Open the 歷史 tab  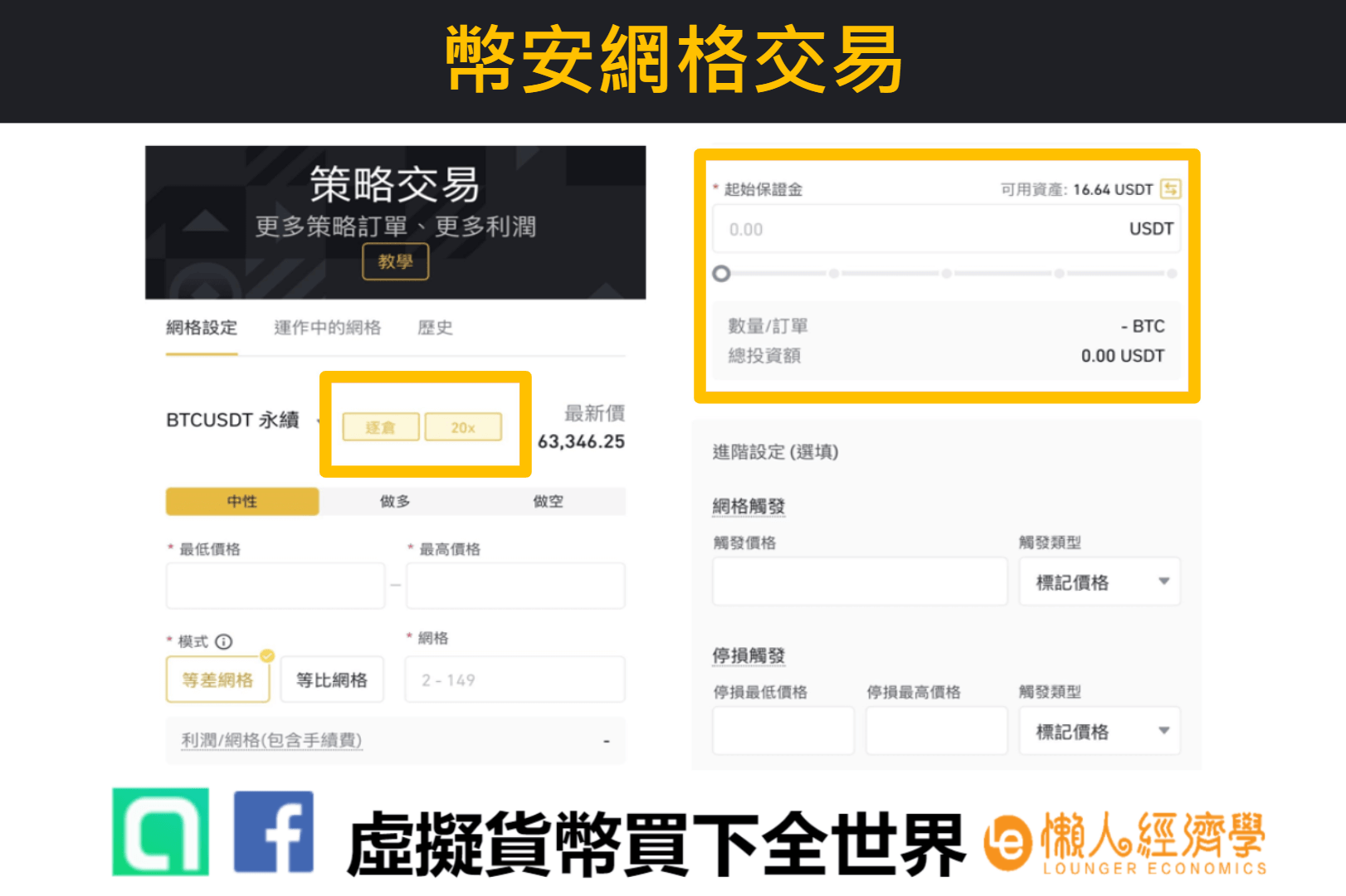[x=435, y=328]
